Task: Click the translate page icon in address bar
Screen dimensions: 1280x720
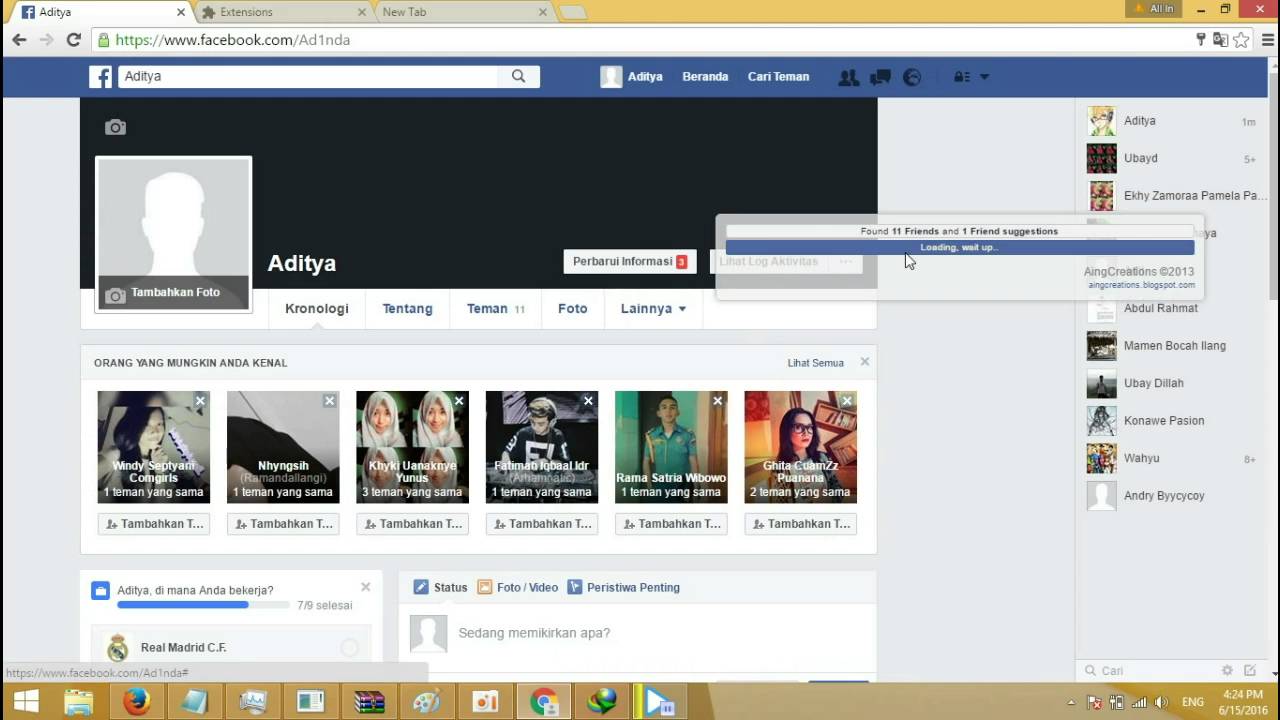Action: point(1220,40)
